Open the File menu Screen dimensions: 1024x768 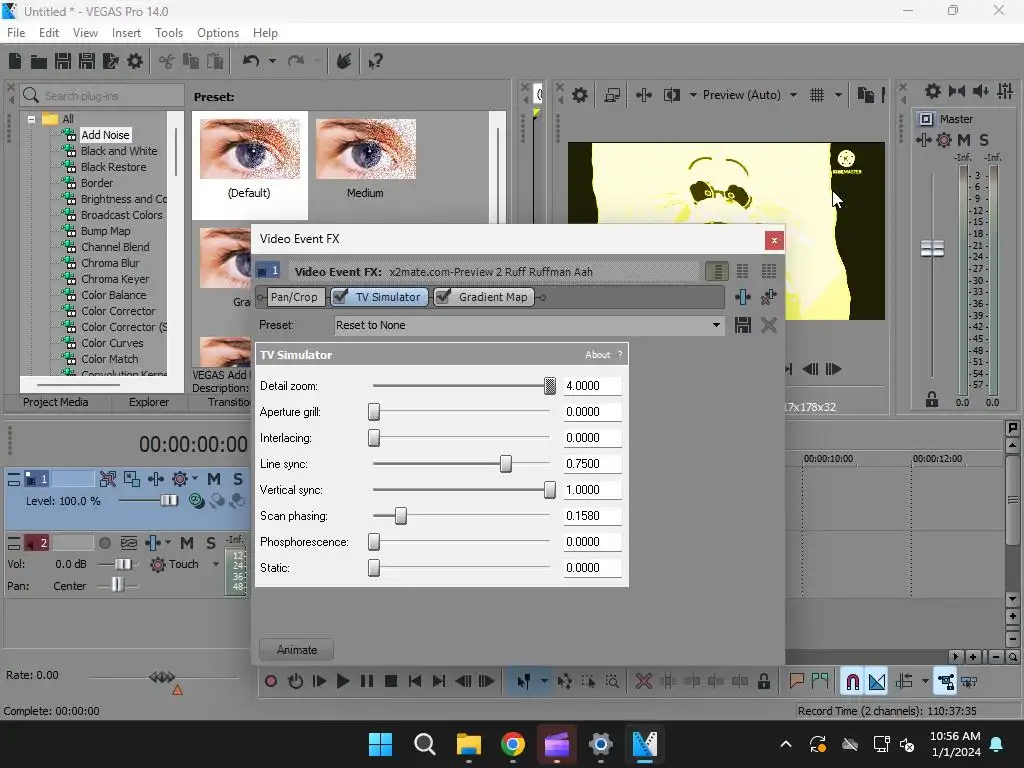click(16, 33)
